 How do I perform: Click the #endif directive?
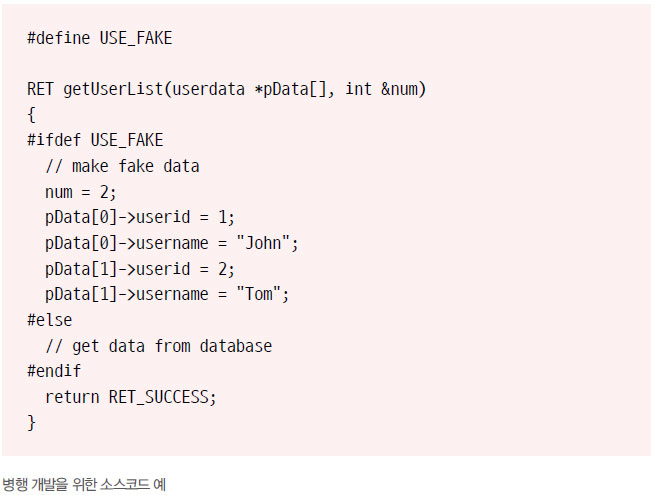tap(54, 371)
